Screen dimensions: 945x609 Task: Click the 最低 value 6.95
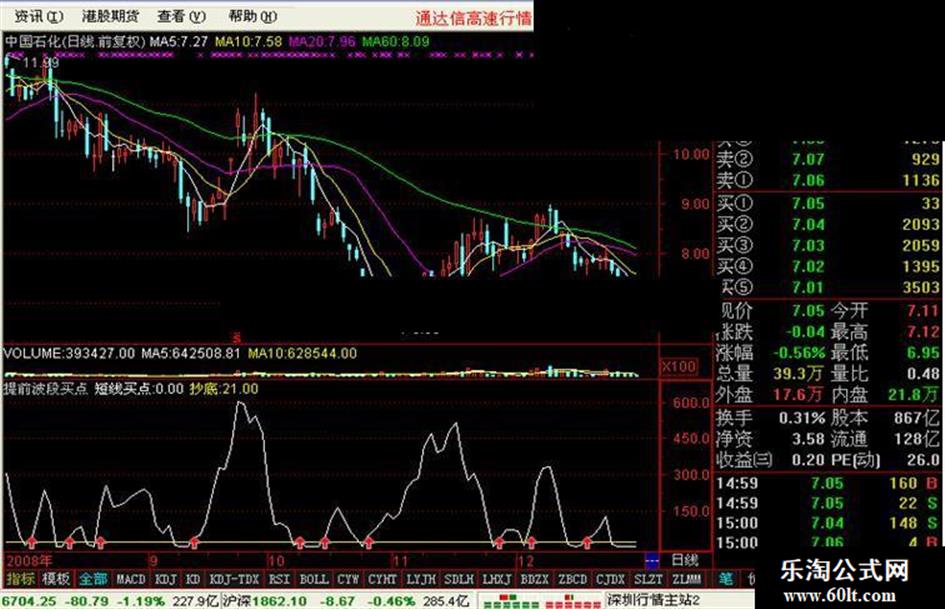coord(923,353)
